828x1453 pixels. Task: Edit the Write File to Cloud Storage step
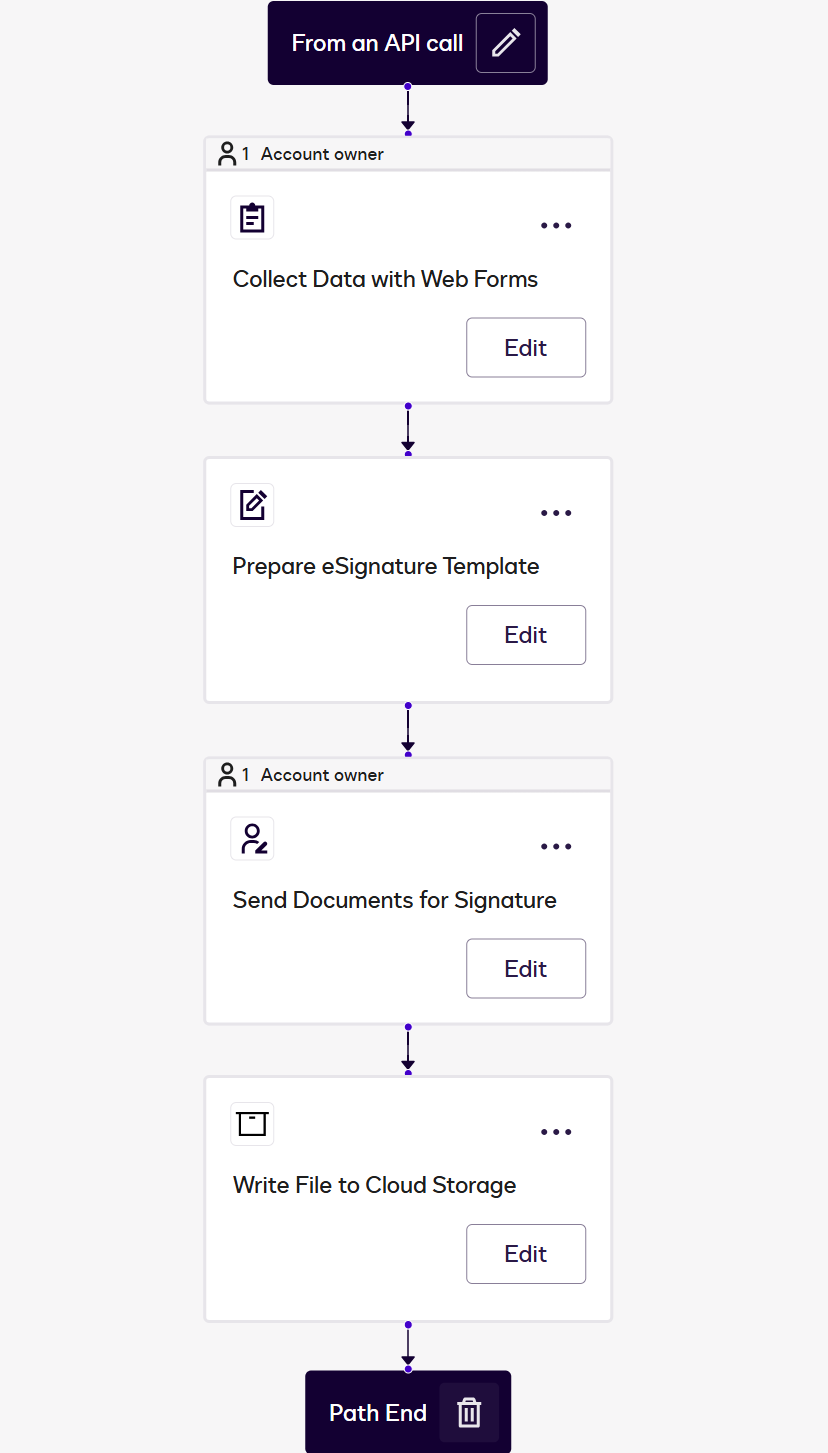click(x=526, y=1253)
